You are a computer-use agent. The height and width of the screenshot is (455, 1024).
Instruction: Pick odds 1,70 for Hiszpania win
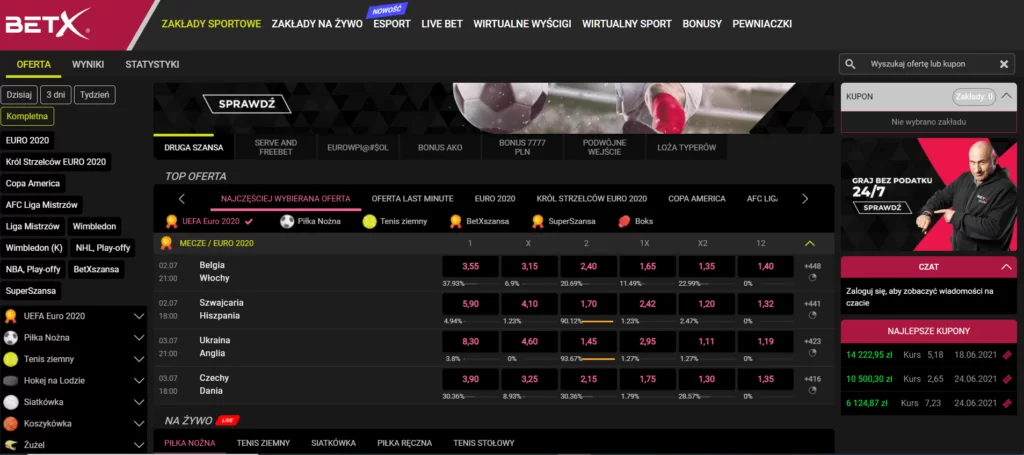588,304
